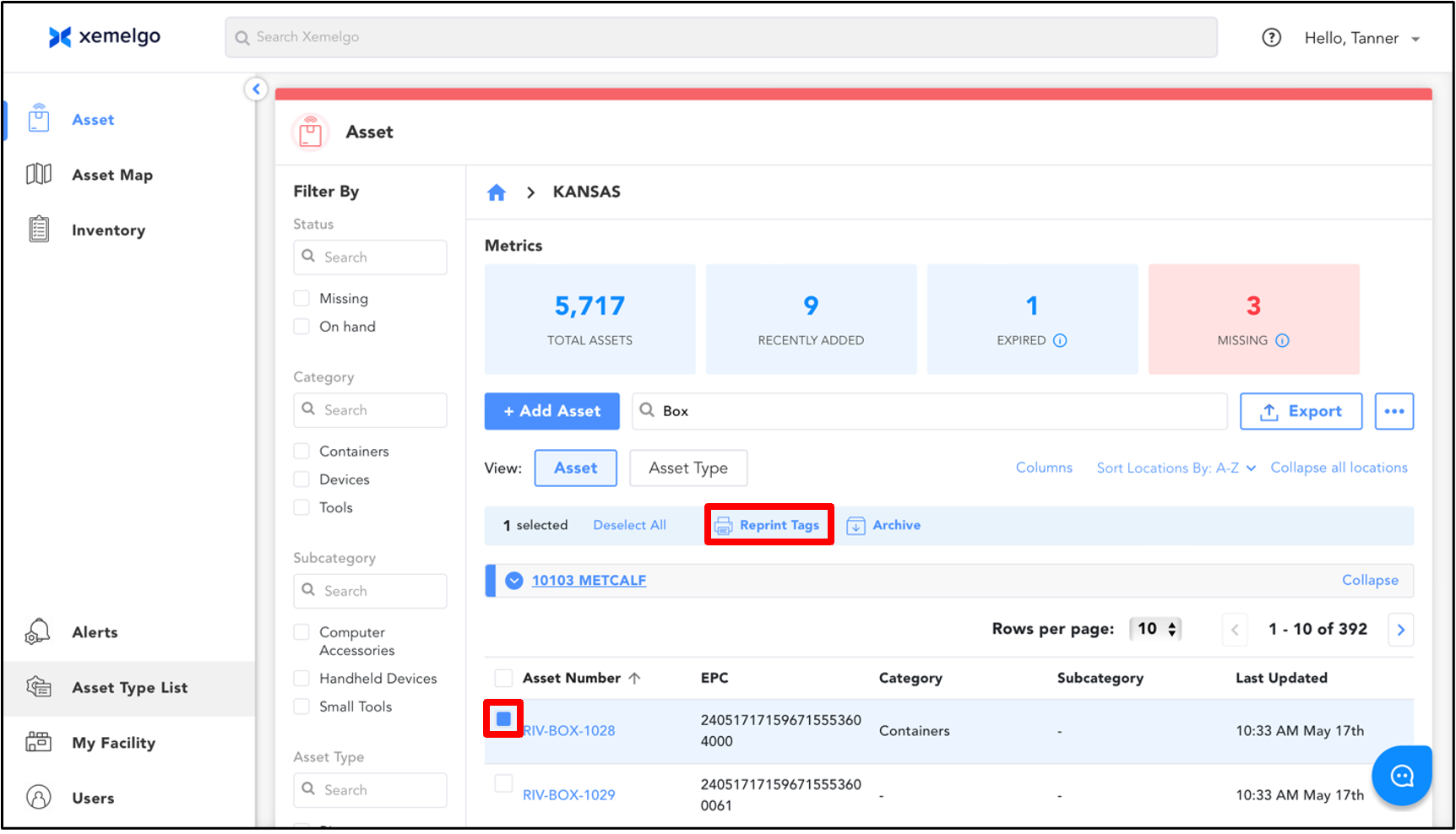Check the Tools category filter
Screen dimensions: 1456x834
[x=302, y=506]
